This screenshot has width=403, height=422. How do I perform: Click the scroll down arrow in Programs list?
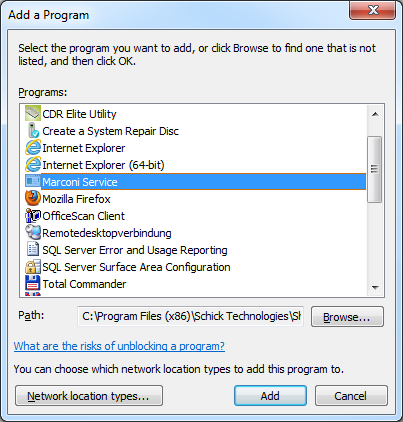coord(375,287)
